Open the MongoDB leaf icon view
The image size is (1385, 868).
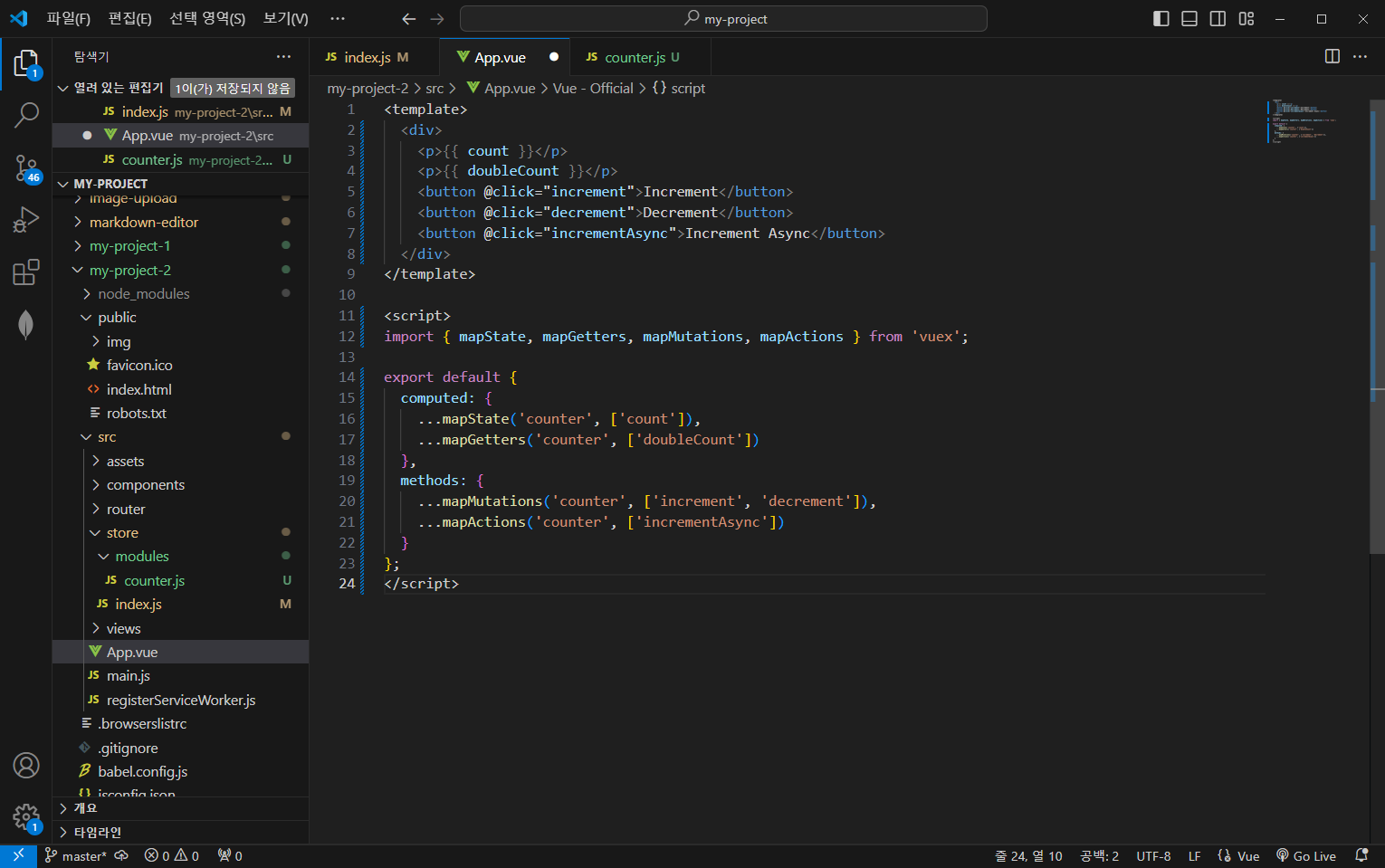point(26,325)
